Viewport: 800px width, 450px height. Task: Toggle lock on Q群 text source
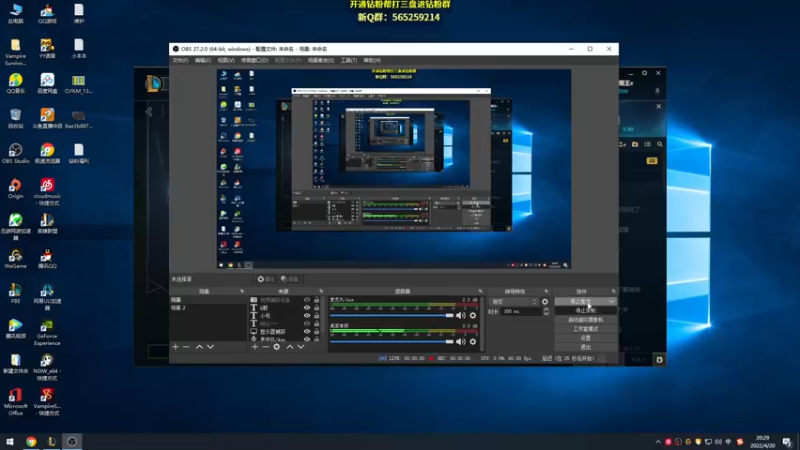316,308
